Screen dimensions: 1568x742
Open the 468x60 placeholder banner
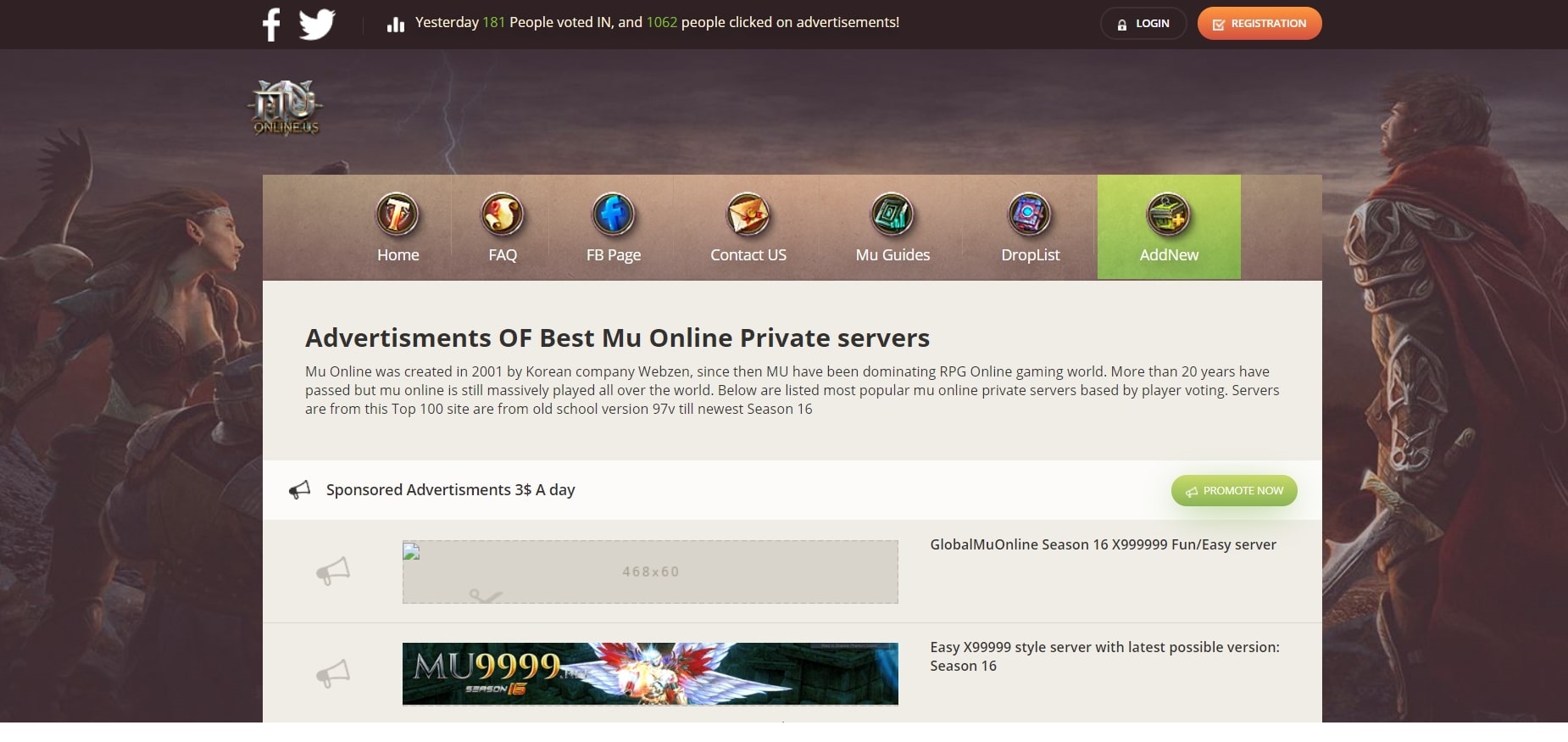[650, 572]
